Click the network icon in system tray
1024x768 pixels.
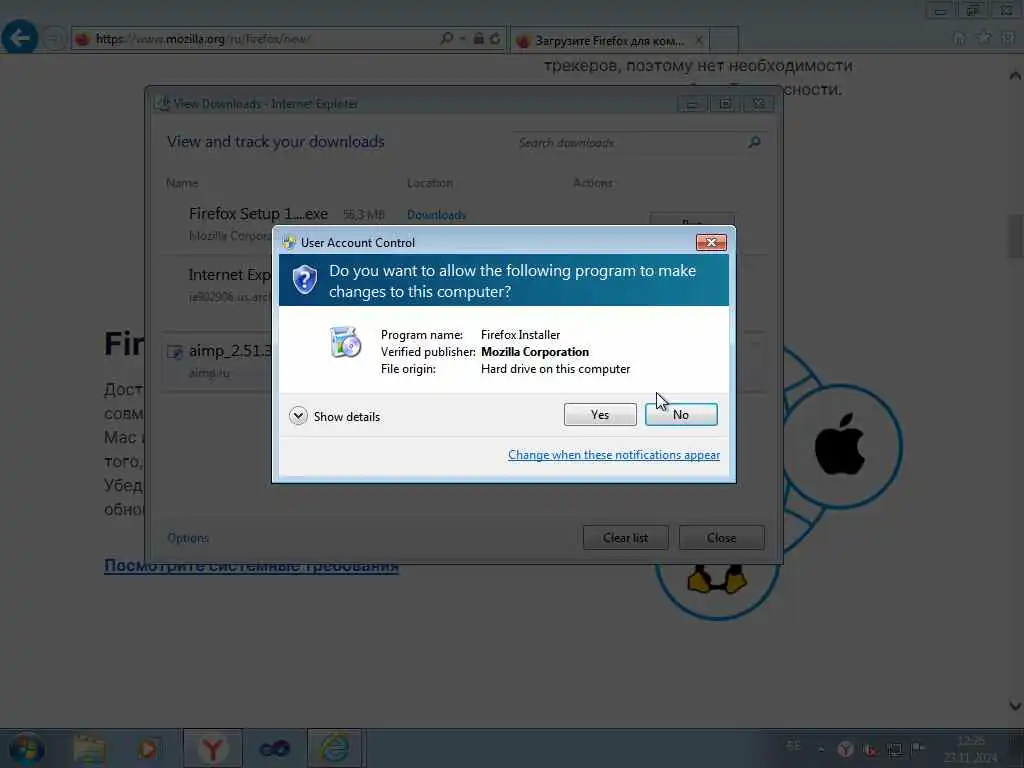[x=894, y=749]
